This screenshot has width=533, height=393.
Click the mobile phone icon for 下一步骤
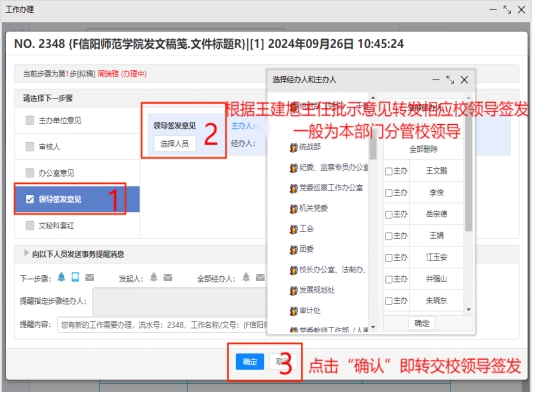coord(75,277)
